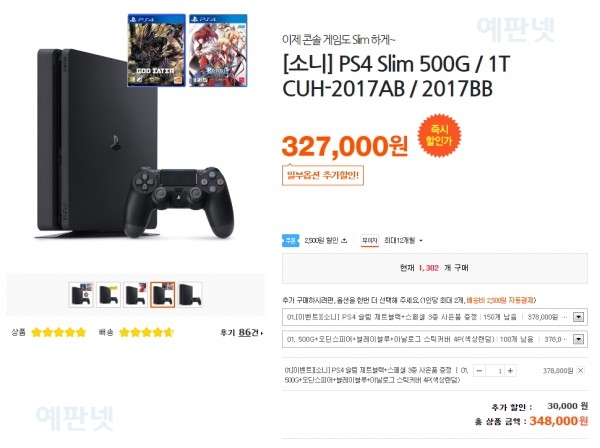Select the first product thumbnail
The width and height of the screenshot is (600, 448).
pyautogui.click(x=81, y=295)
